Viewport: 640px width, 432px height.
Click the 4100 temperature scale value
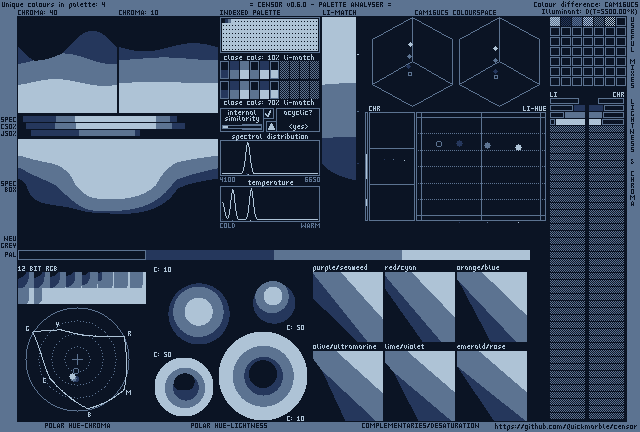[x=228, y=180]
